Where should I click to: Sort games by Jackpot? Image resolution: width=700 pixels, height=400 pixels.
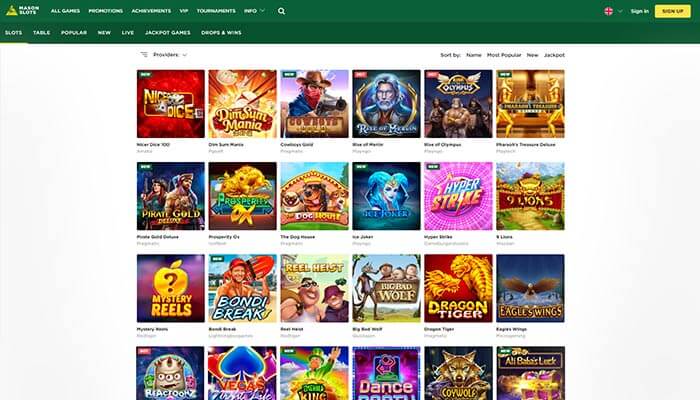(x=554, y=55)
